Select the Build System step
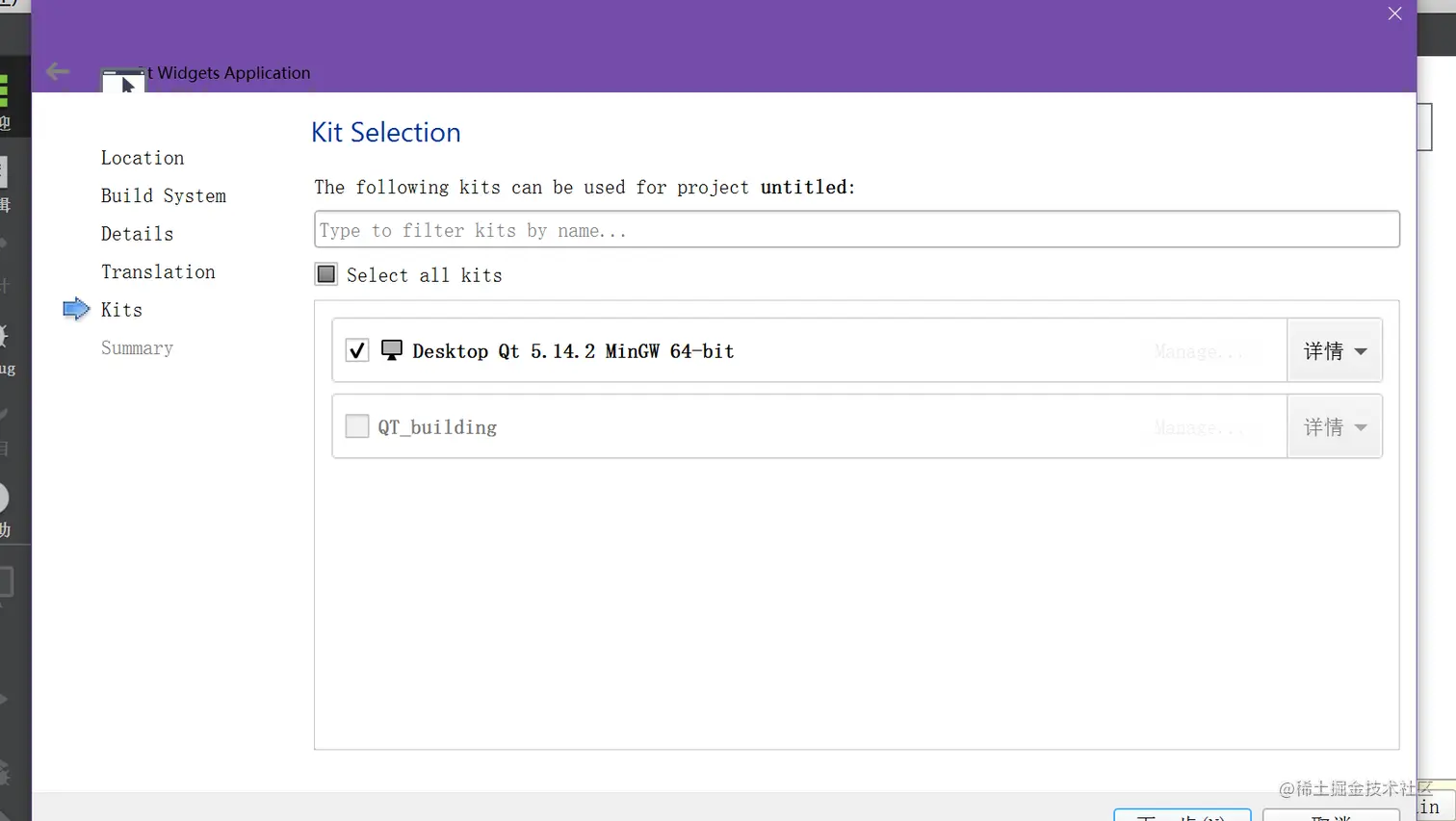1456x821 pixels. pyautogui.click(x=164, y=195)
